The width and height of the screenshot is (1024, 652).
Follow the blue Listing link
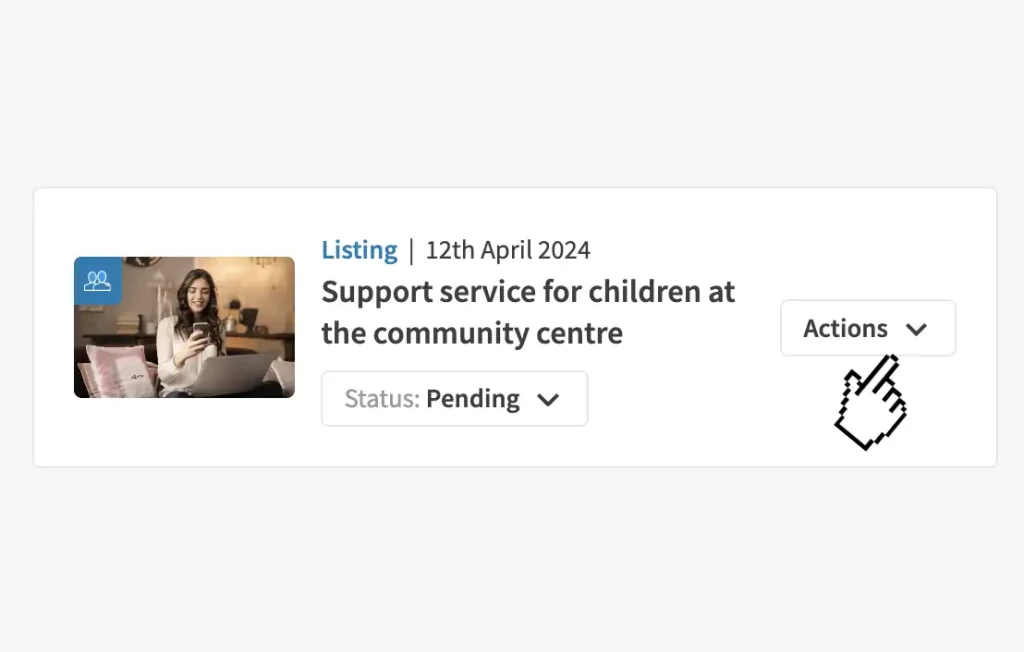click(359, 249)
